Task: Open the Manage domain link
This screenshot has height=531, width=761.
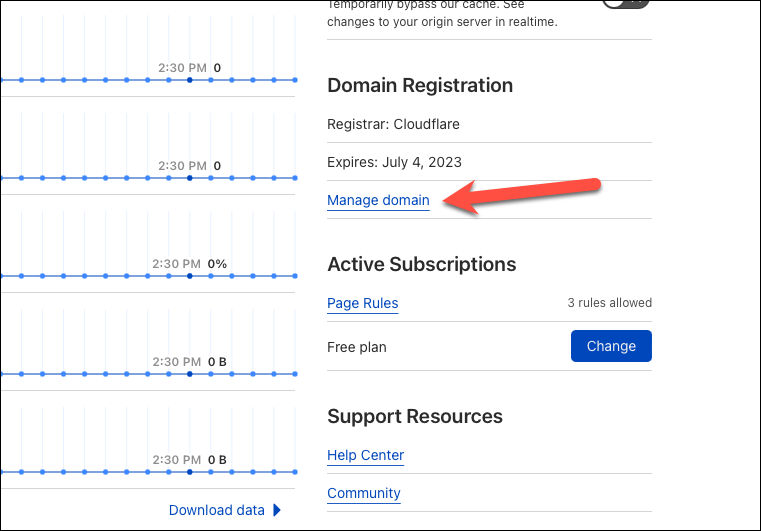Action: click(378, 200)
